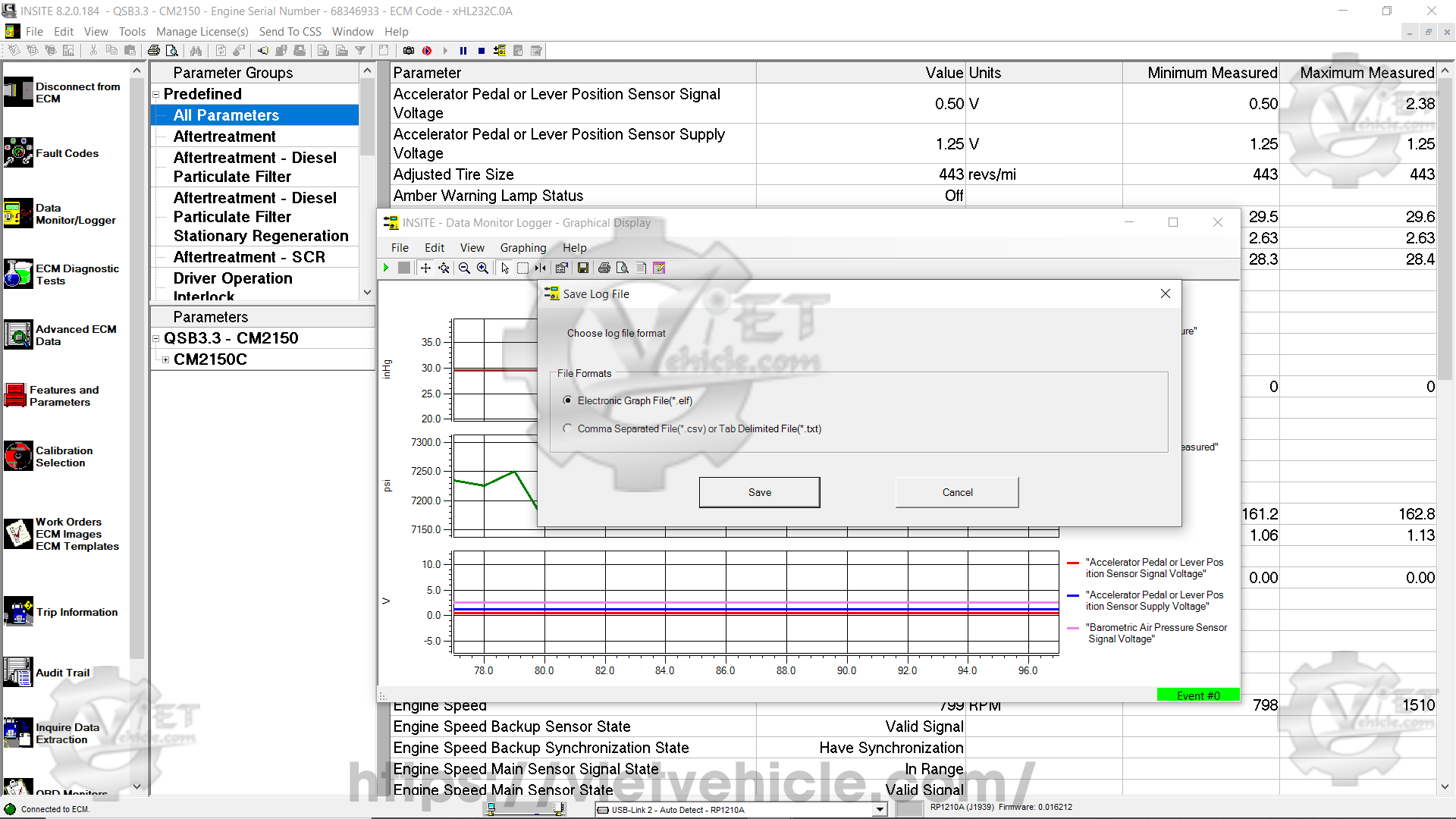This screenshot has height=819, width=1456.
Task: Open the USB-Link 2 adapter dropdown
Action: (x=880, y=809)
